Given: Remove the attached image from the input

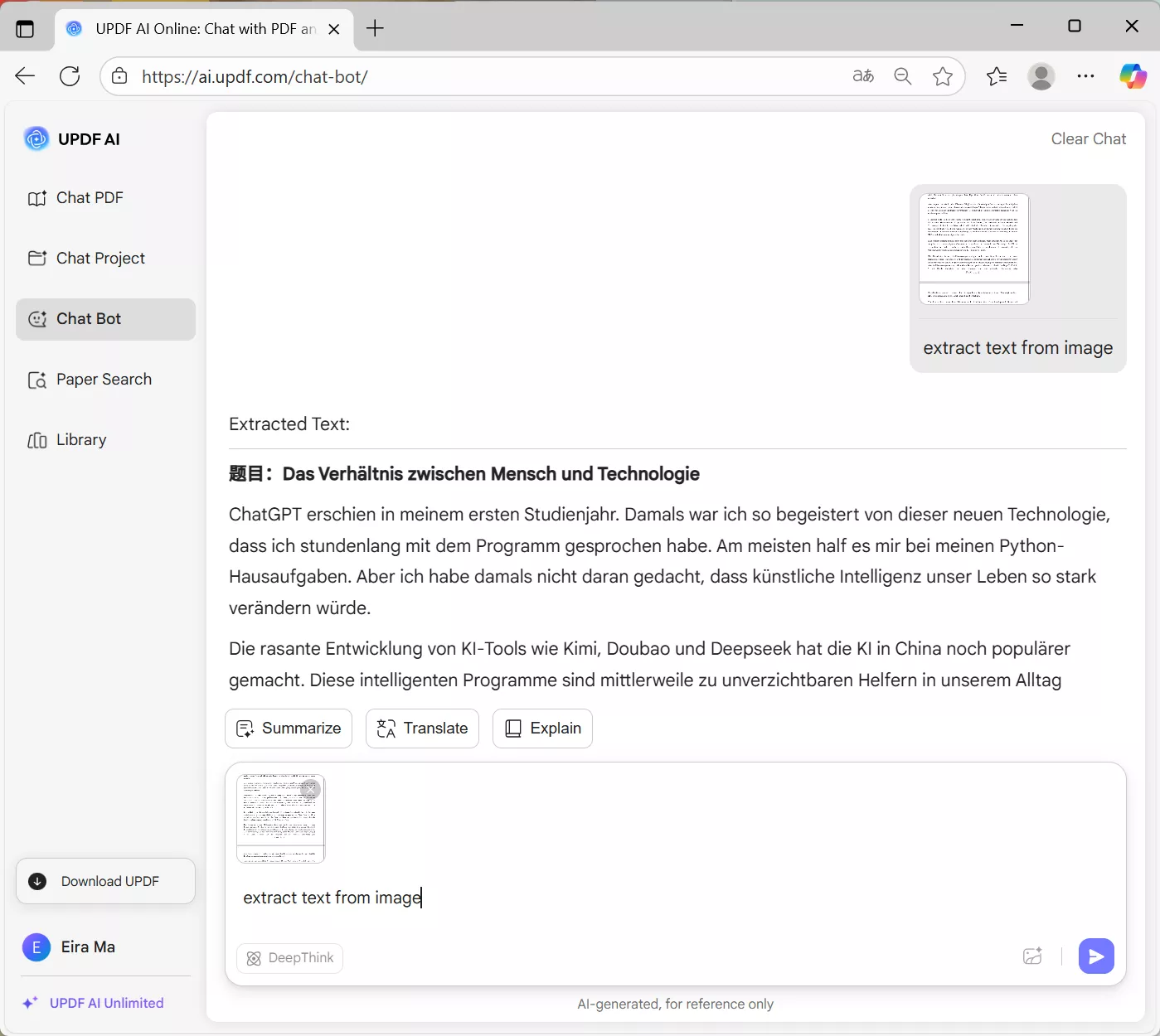Looking at the screenshot, I should click(x=311, y=789).
